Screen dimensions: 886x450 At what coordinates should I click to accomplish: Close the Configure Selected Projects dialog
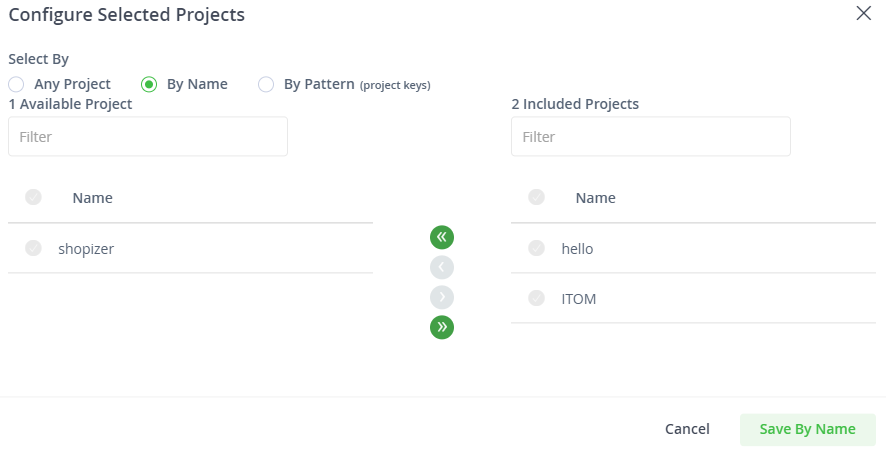863,13
